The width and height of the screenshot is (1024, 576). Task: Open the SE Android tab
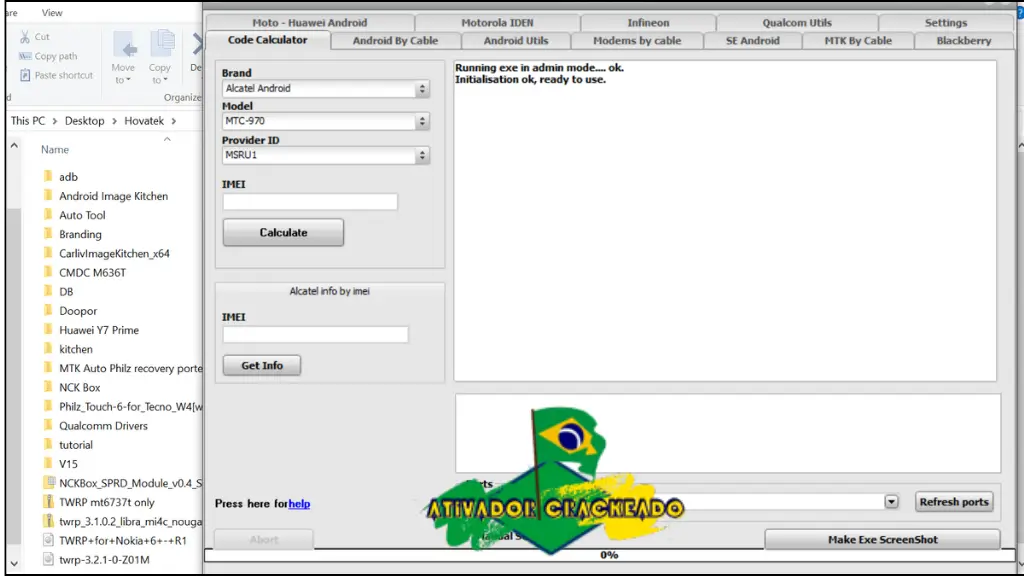coord(752,40)
